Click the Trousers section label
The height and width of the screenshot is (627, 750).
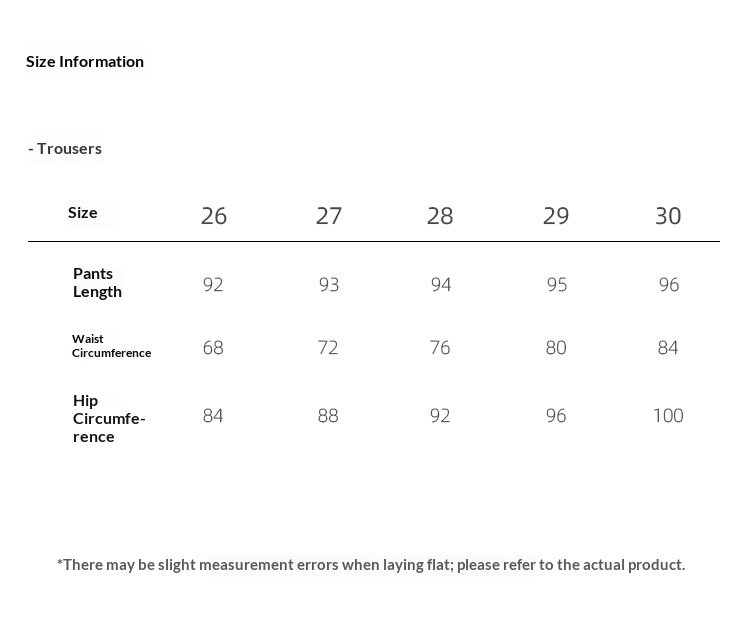(65, 149)
